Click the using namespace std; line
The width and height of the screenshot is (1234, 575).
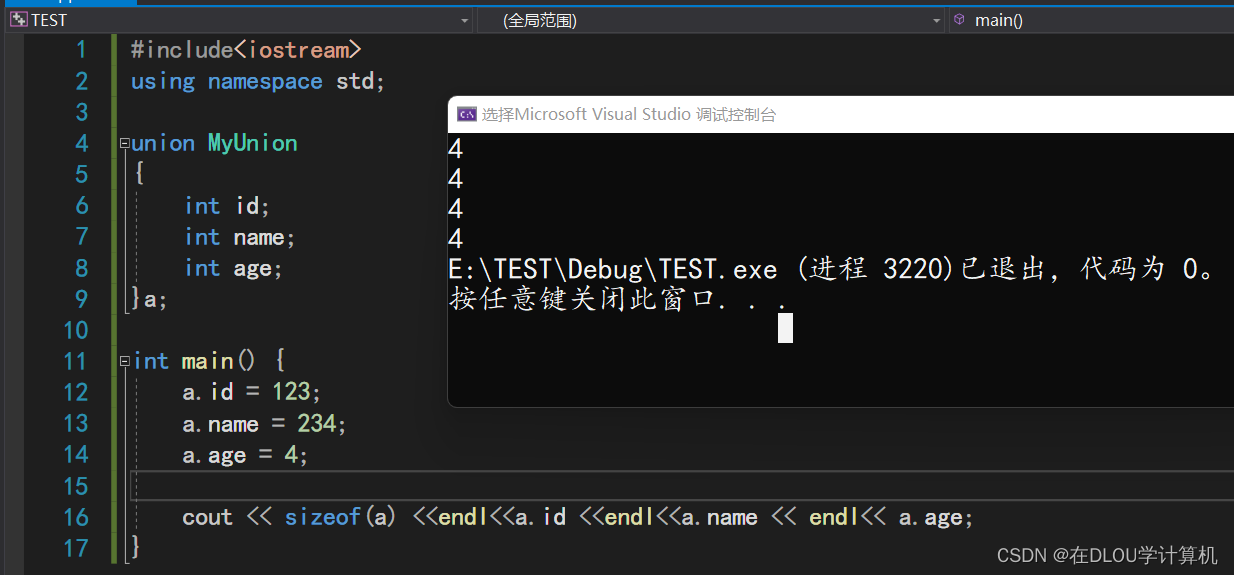(258, 81)
